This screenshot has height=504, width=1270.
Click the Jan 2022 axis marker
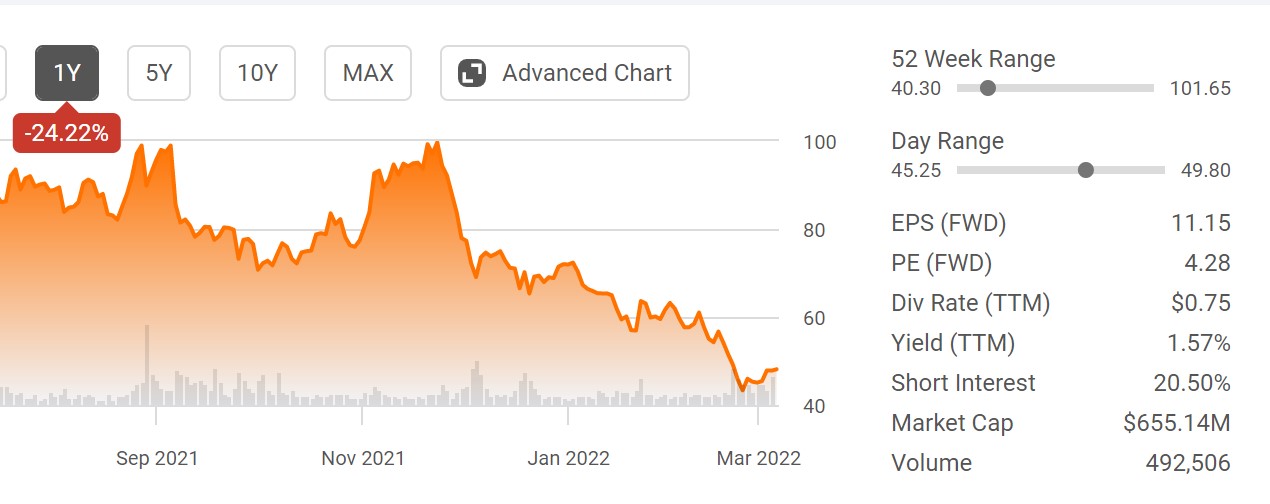(x=568, y=458)
